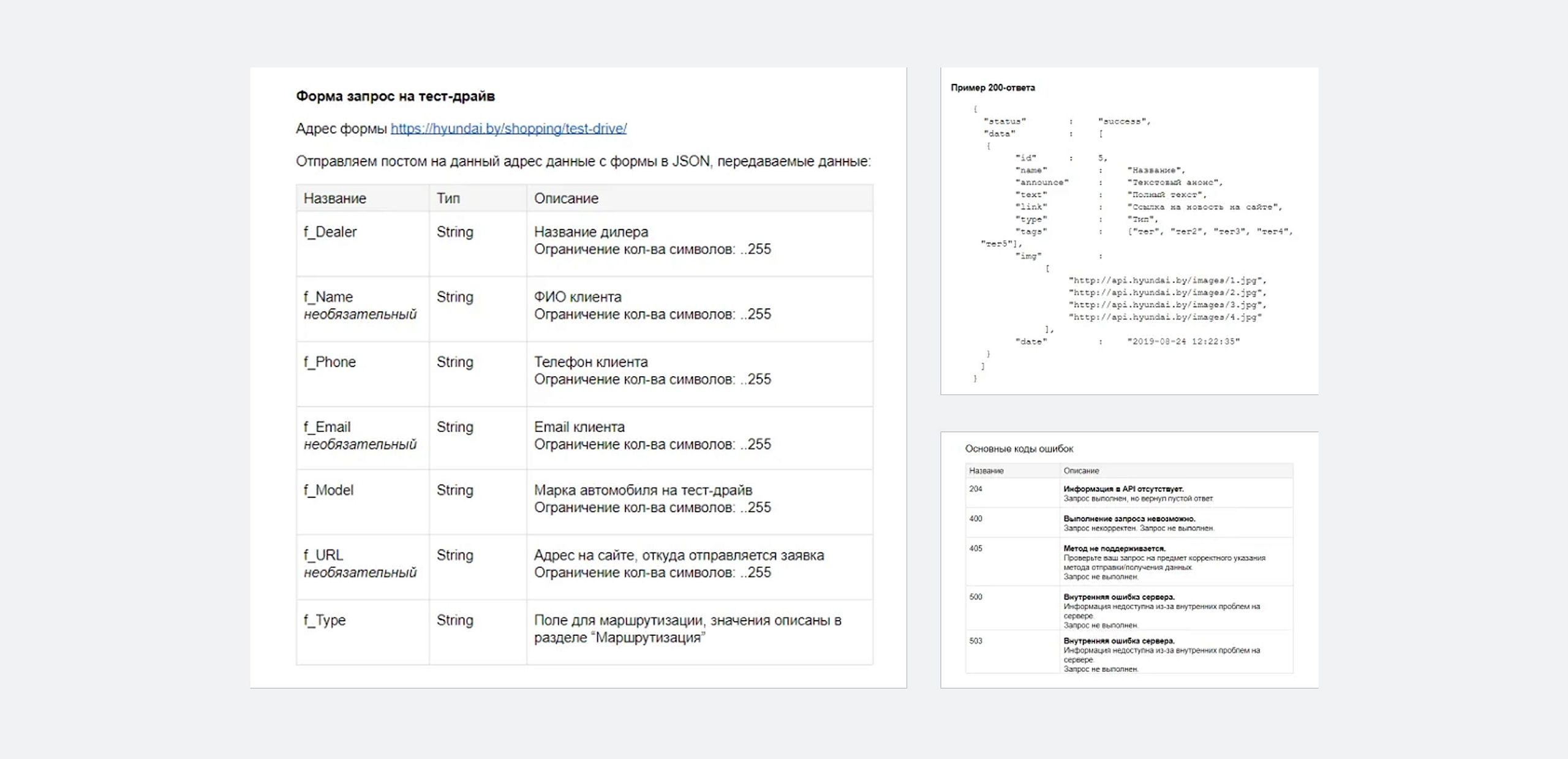Click error code 503 row

[x=976, y=641]
